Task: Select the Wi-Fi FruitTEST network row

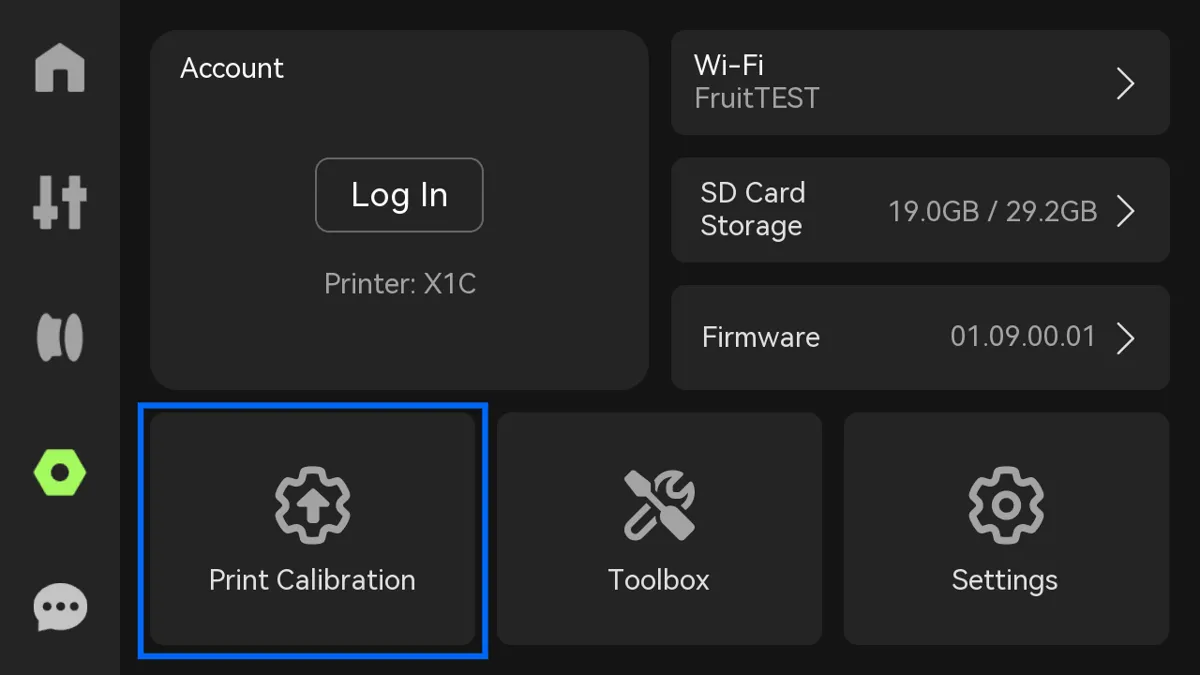Action: (x=920, y=82)
